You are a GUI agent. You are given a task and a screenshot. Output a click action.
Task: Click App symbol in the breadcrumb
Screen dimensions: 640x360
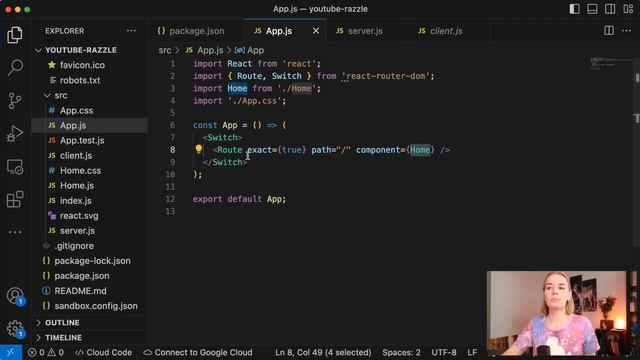pos(250,50)
